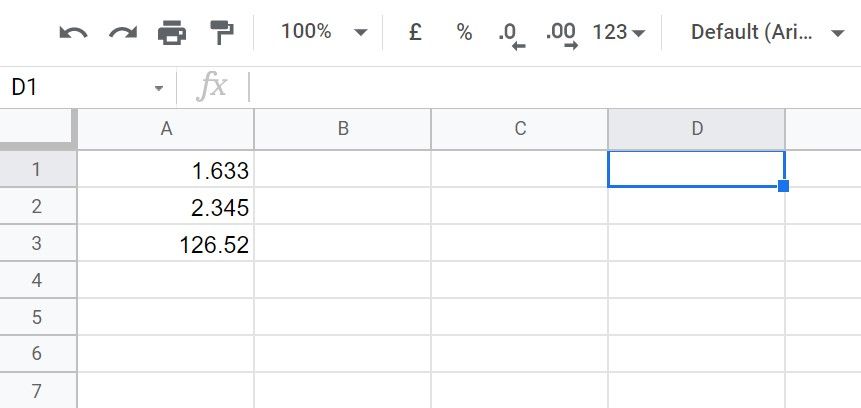
Task: Click cell A3 containing 126.52
Action: 166,244
